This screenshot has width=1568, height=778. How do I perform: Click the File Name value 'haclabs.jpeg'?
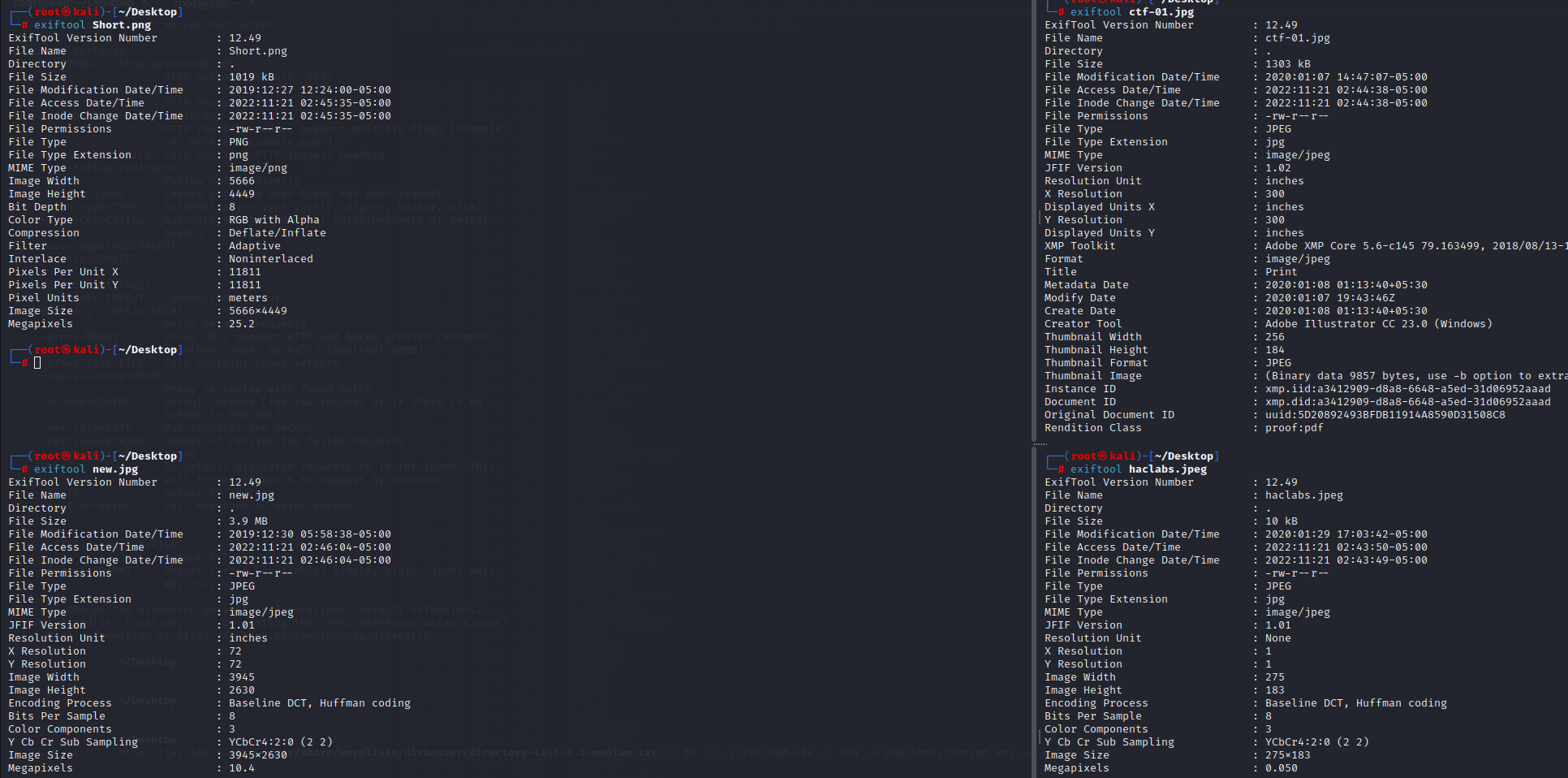(x=1304, y=495)
